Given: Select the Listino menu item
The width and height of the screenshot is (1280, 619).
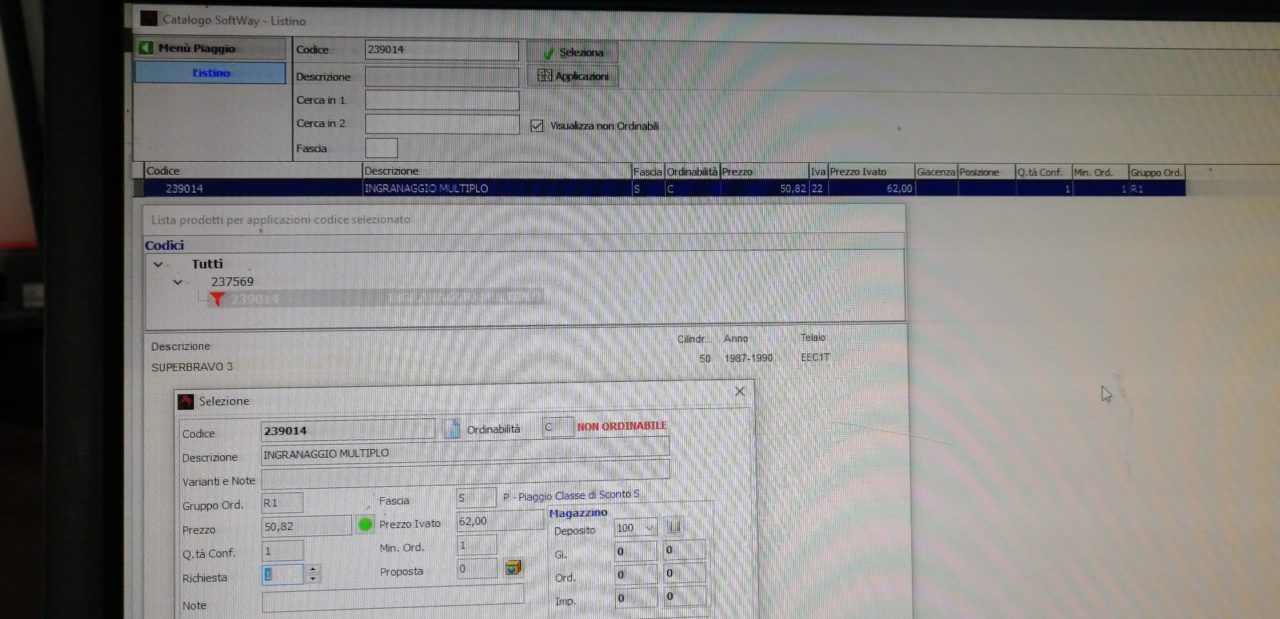Looking at the screenshot, I should (x=210, y=73).
